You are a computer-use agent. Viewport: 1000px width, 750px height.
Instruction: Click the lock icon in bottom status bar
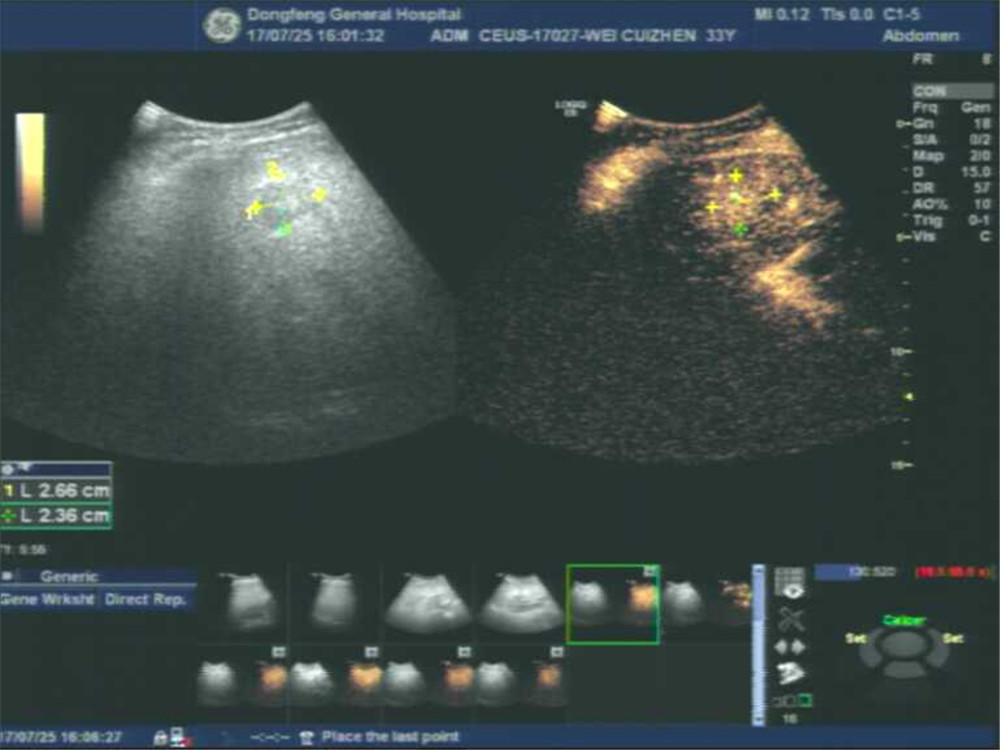159,737
